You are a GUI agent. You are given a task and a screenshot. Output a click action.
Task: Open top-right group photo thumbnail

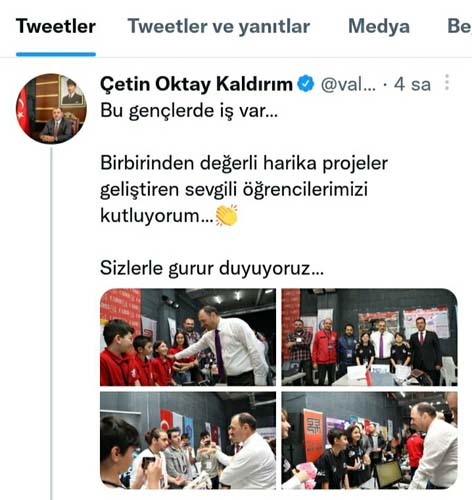369,337
